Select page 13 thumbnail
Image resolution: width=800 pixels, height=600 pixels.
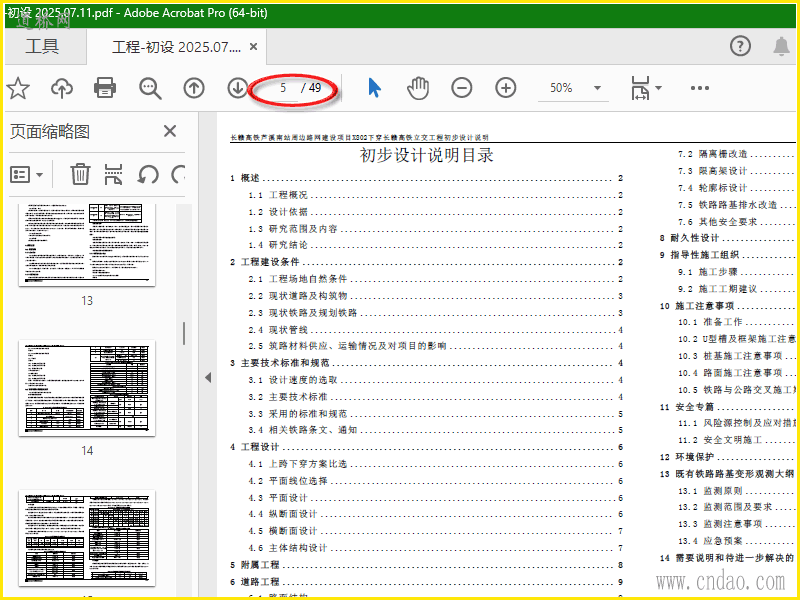click(87, 245)
